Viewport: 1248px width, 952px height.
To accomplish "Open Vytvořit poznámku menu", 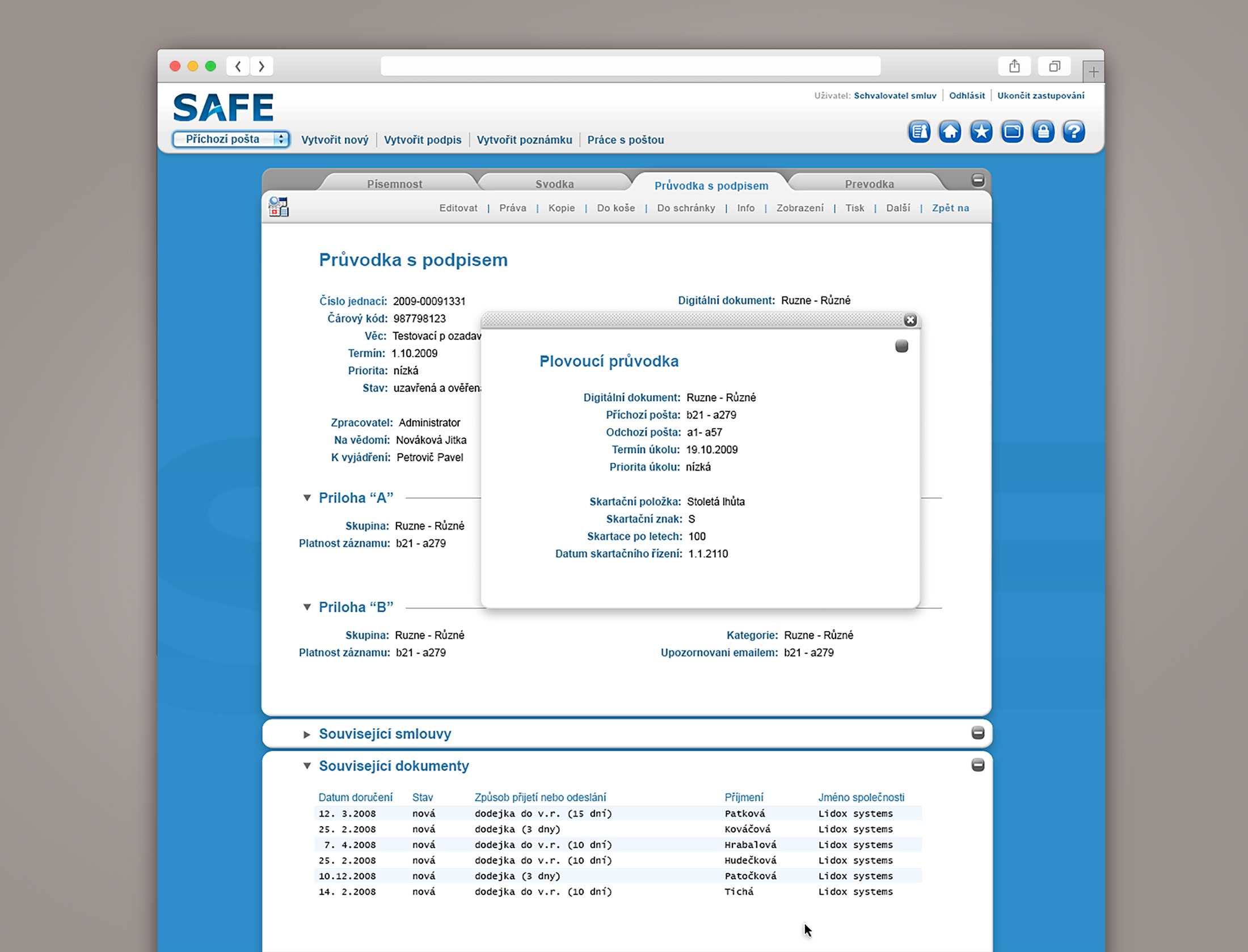I will [524, 139].
